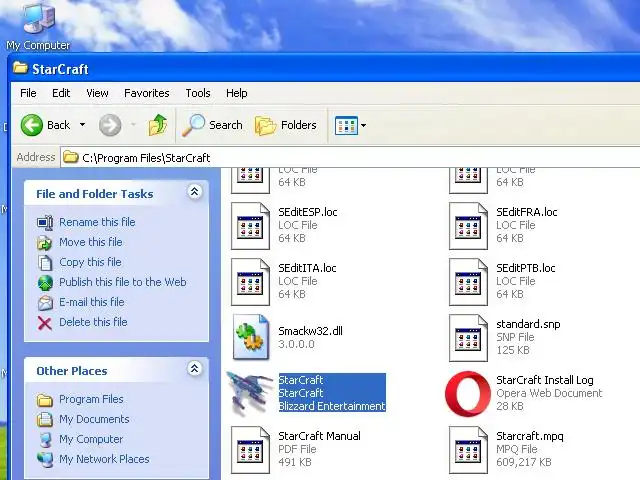Click the StarCraft Manual file name

tap(319, 436)
